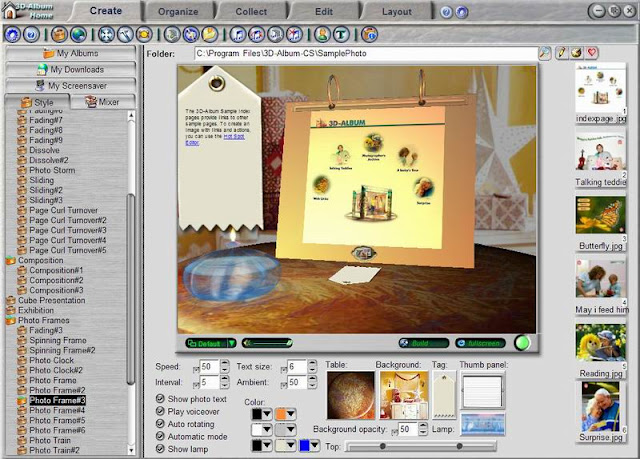This screenshot has width=640, height=459.
Task: Click the yellow sun light toolbar icon
Action: point(144,34)
